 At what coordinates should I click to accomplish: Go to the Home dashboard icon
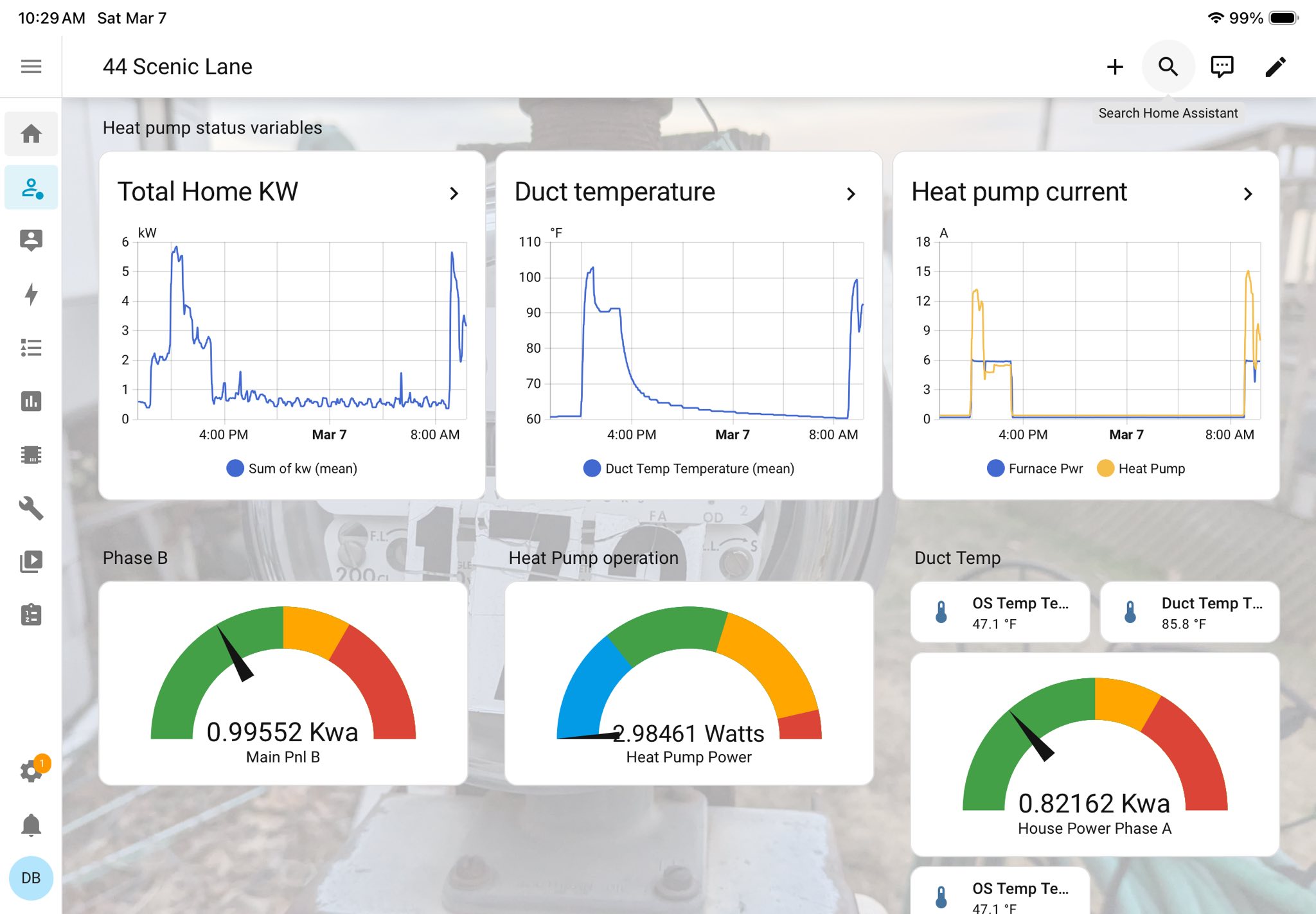[31, 134]
